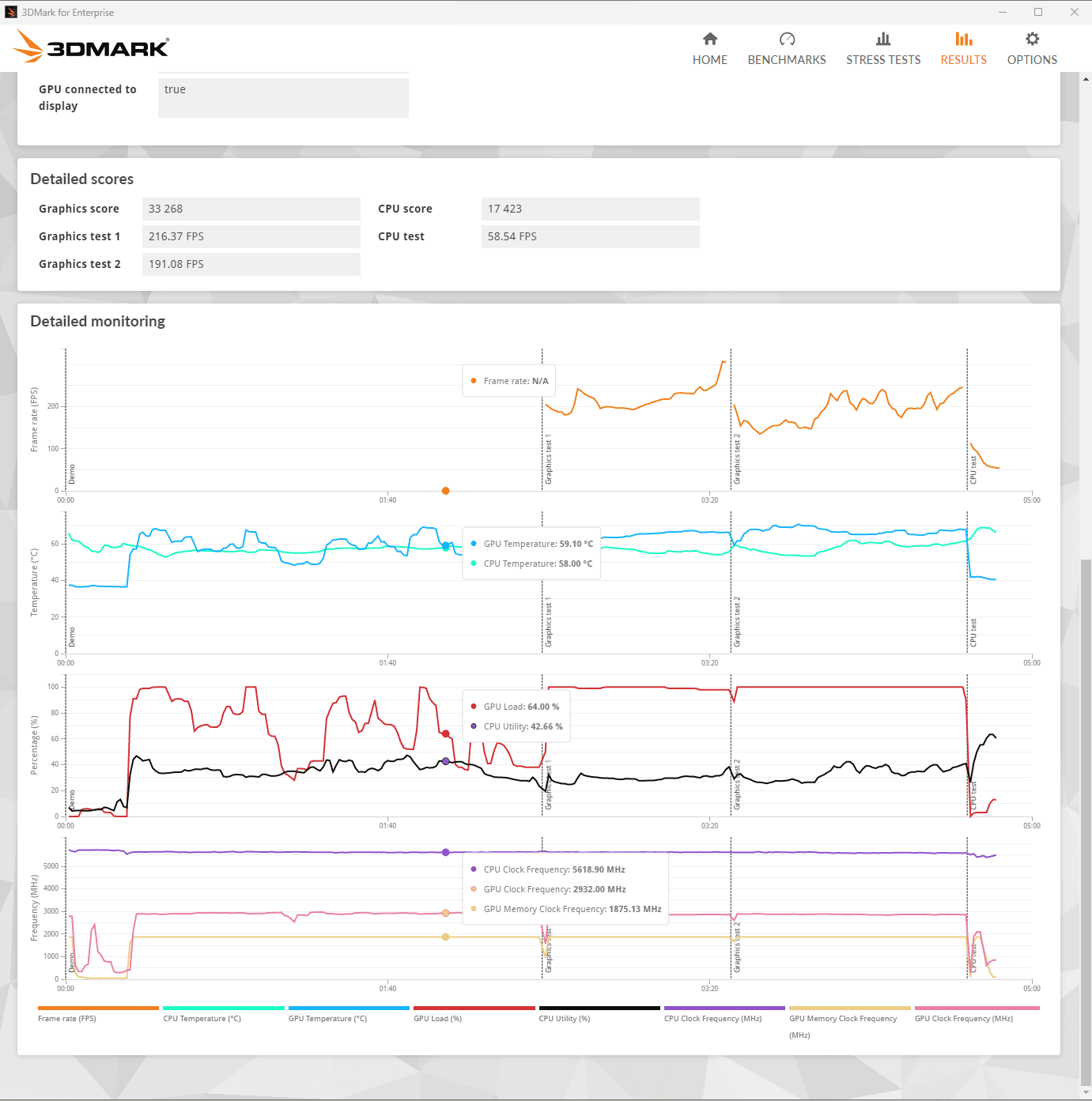The image size is (1092, 1101).
Task: Open the Options gear icon
Action: click(x=1032, y=39)
